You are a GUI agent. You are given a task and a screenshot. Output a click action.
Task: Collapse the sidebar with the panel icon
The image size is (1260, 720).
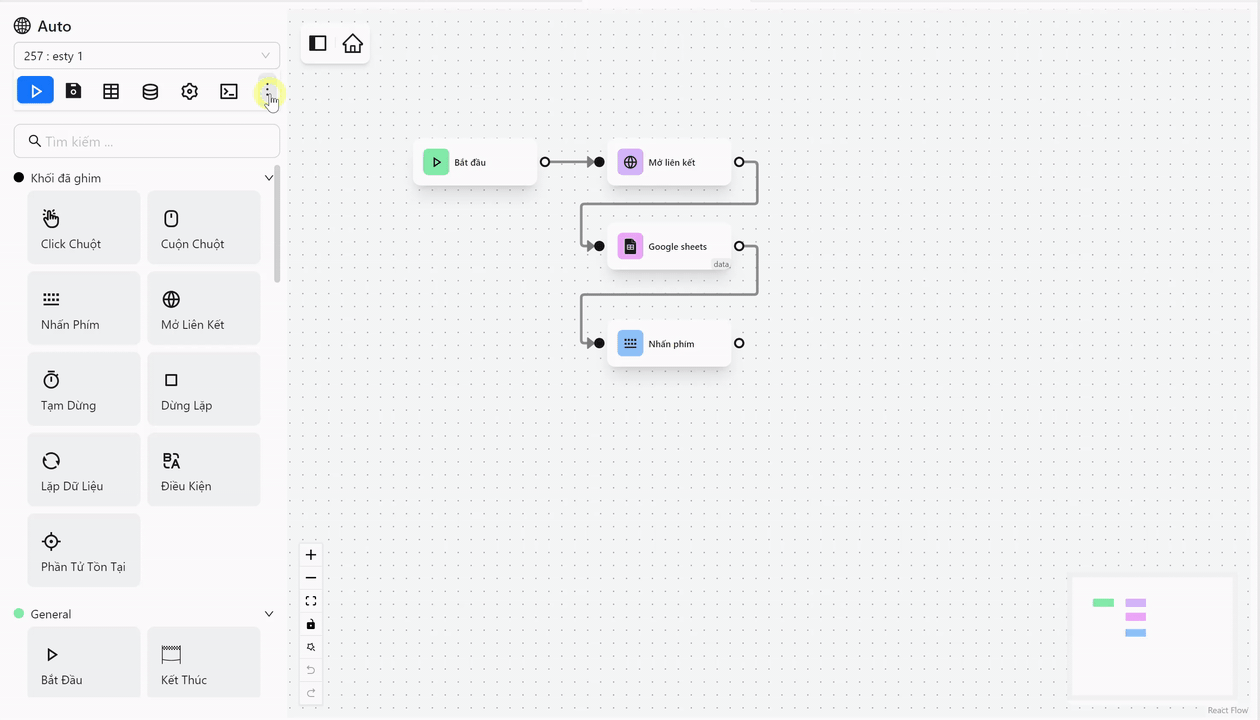317,43
